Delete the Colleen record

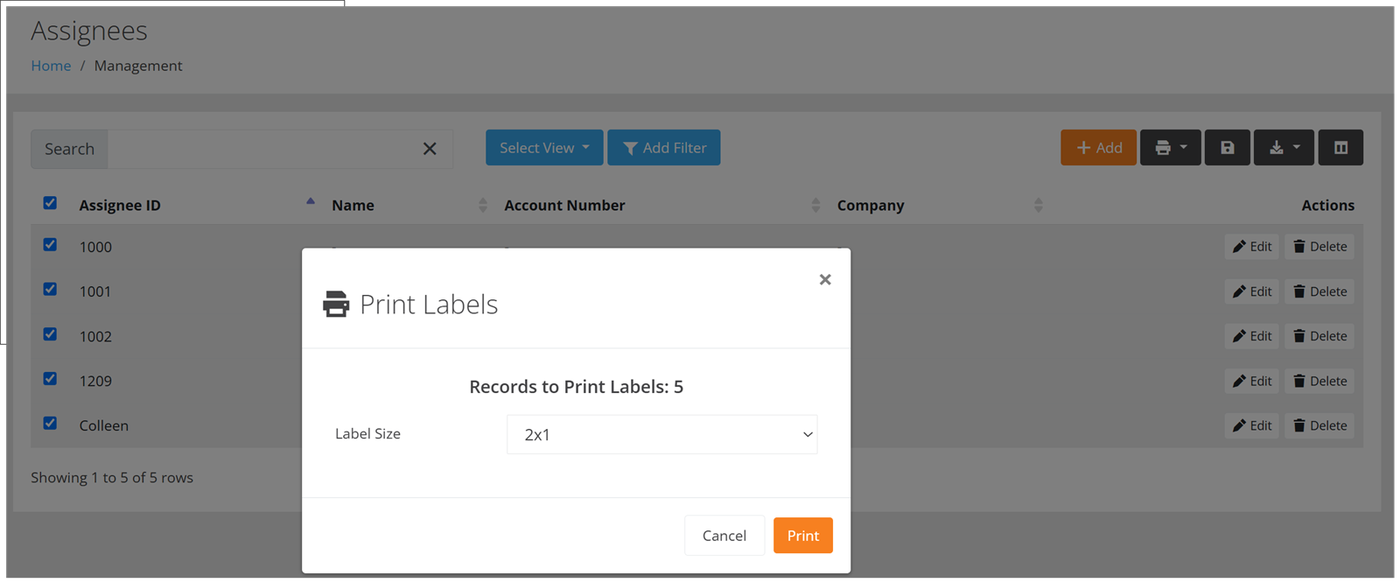[1319, 426]
